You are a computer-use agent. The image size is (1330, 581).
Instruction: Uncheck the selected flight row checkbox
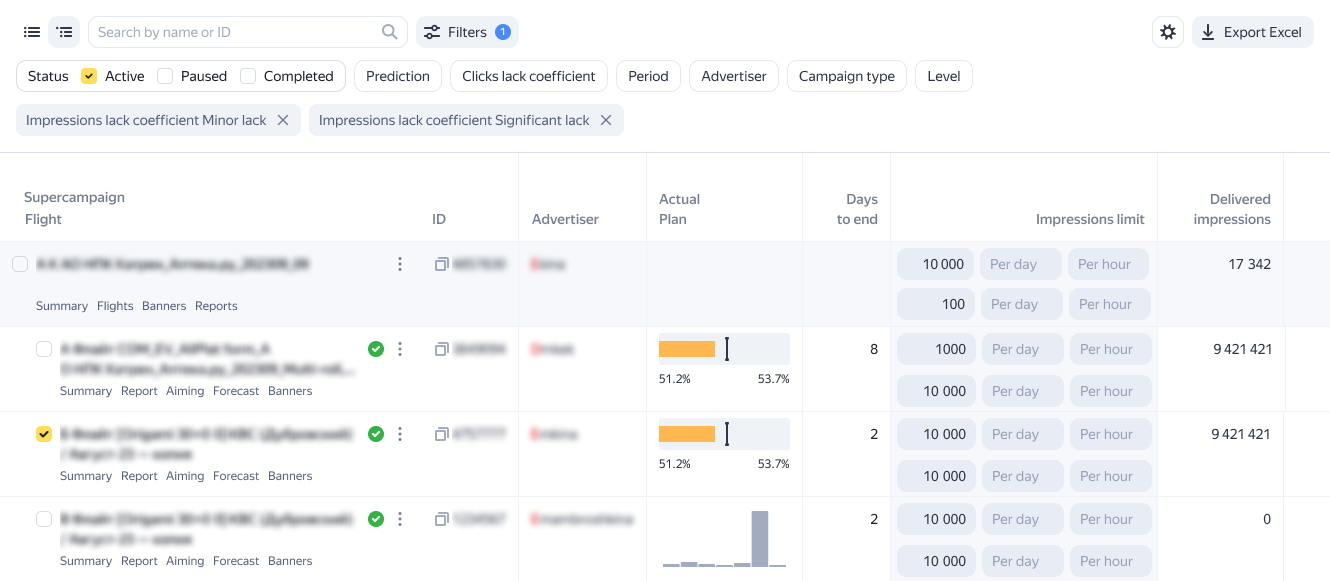point(44,434)
